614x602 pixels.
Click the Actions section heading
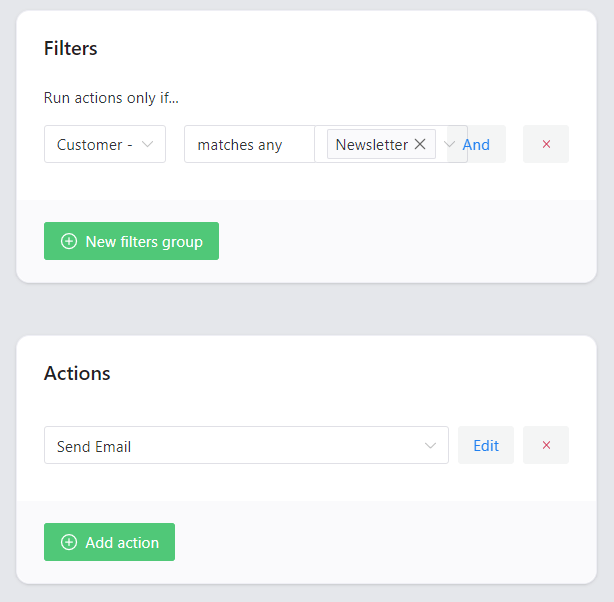pyautogui.click(x=77, y=373)
